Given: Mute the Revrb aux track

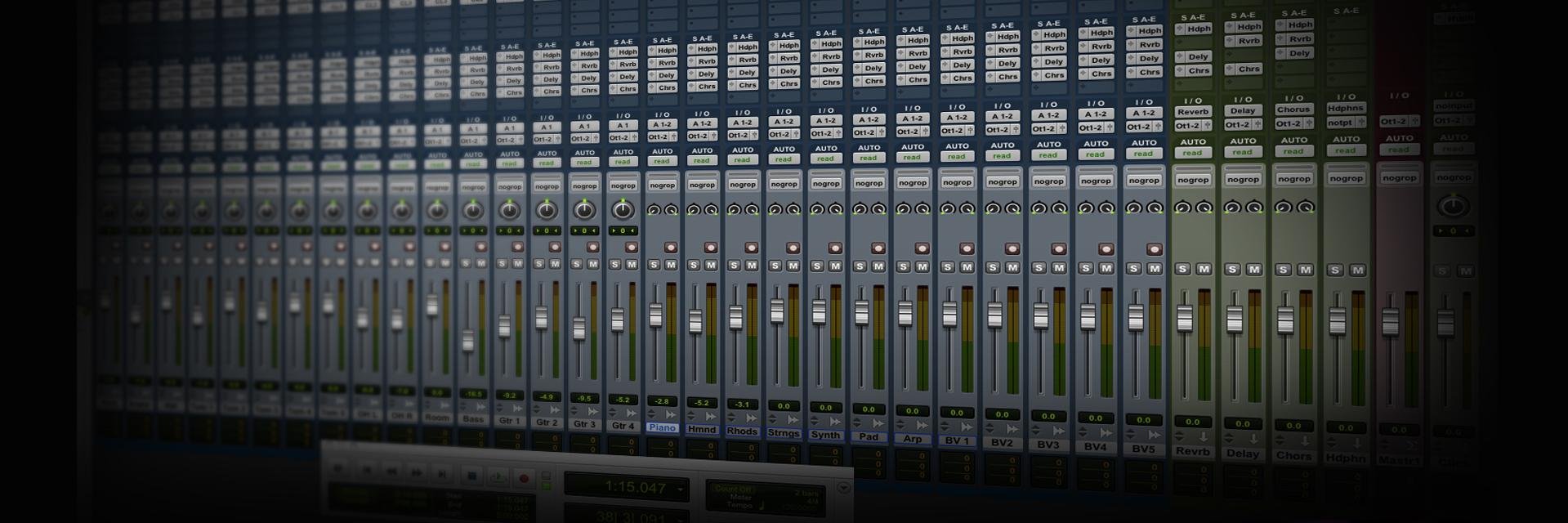Looking at the screenshot, I should click(x=1204, y=269).
